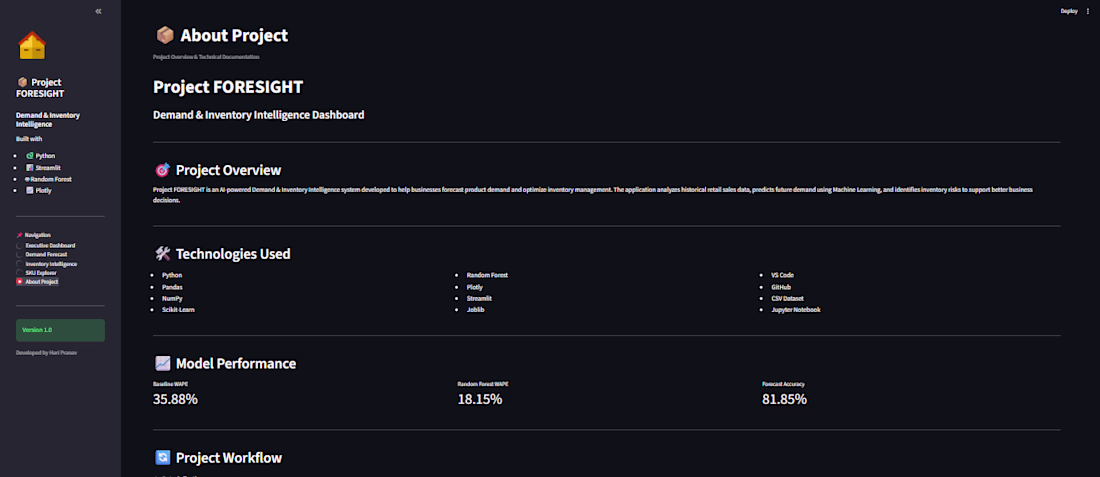Image resolution: width=1100 pixels, height=477 pixels.
Task: Click the Built with label in the sidebar
Action: [x=29, y=139]
